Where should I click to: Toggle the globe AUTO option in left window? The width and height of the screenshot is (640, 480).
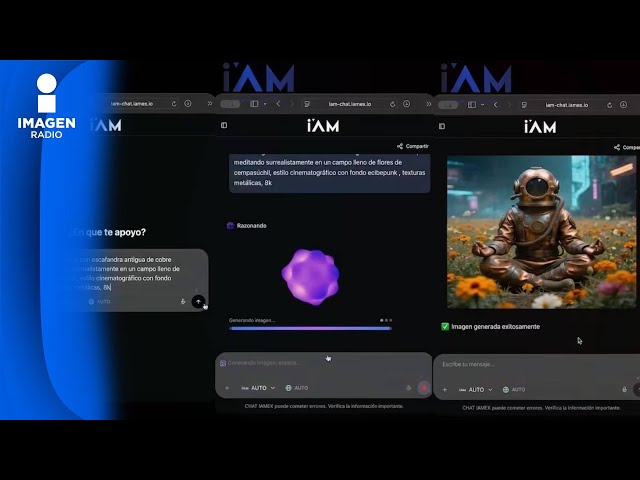click(x=100, y=302)
